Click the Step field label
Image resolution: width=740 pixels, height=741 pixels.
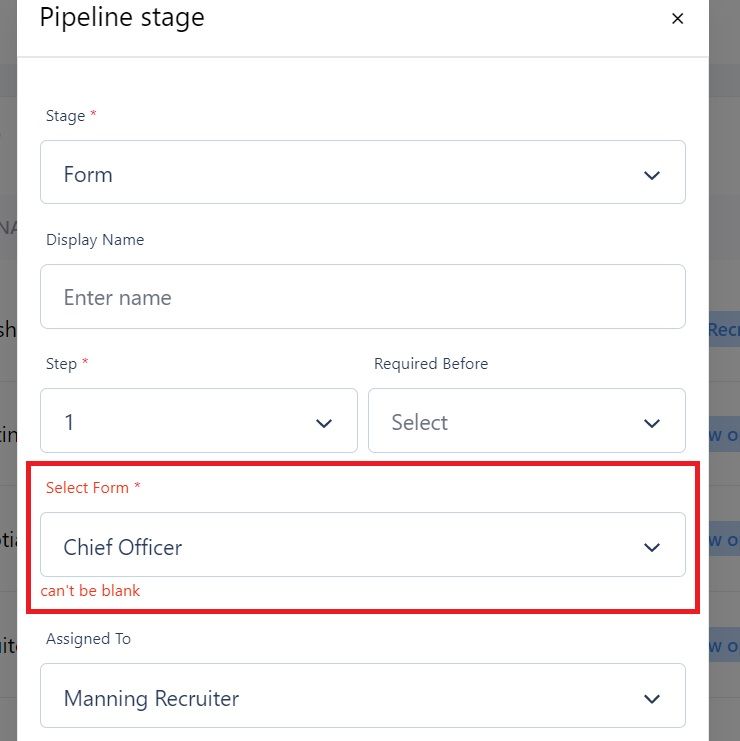[67, 364]
